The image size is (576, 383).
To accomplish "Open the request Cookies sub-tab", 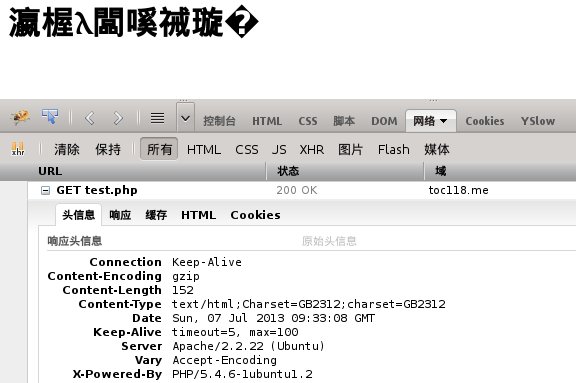I will tap(255, 215).
